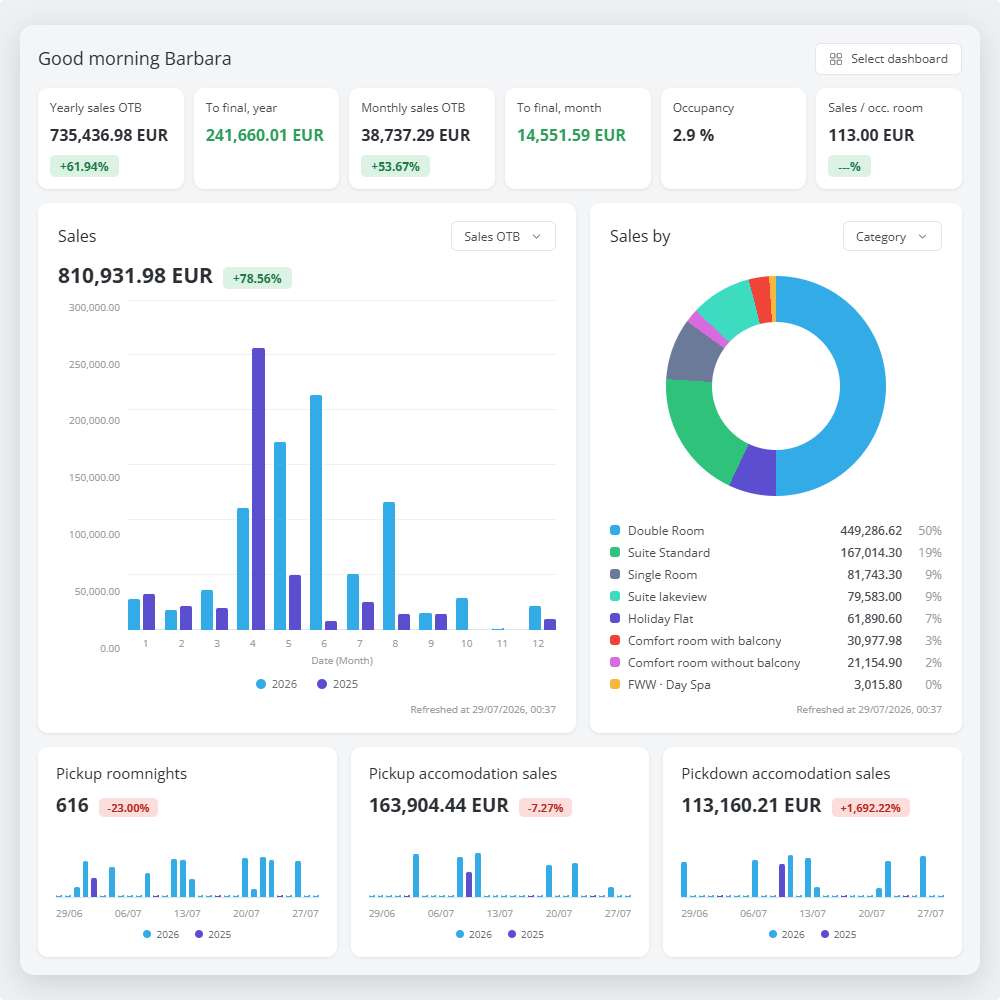This screenshot has width=1000, height=1000.
Task: Click the large blue Double Room donut segment
Action: 862,386
